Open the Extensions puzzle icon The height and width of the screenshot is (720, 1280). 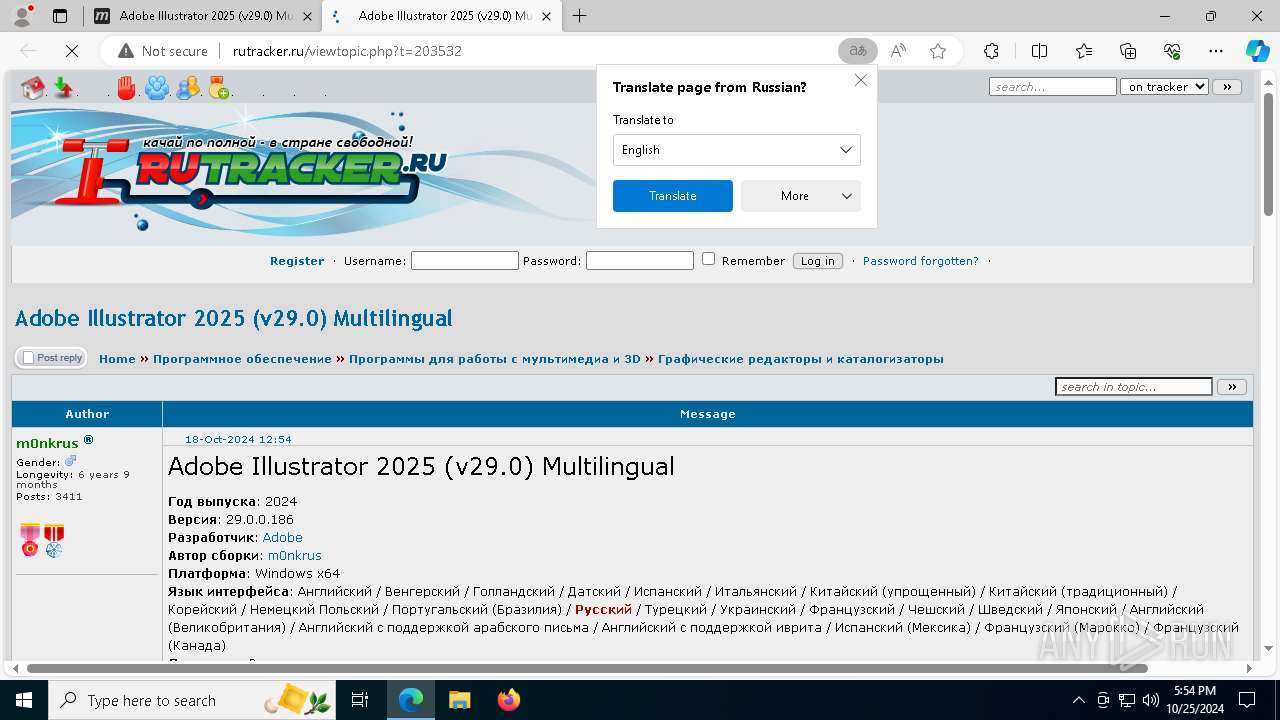[x=991, y=51]
